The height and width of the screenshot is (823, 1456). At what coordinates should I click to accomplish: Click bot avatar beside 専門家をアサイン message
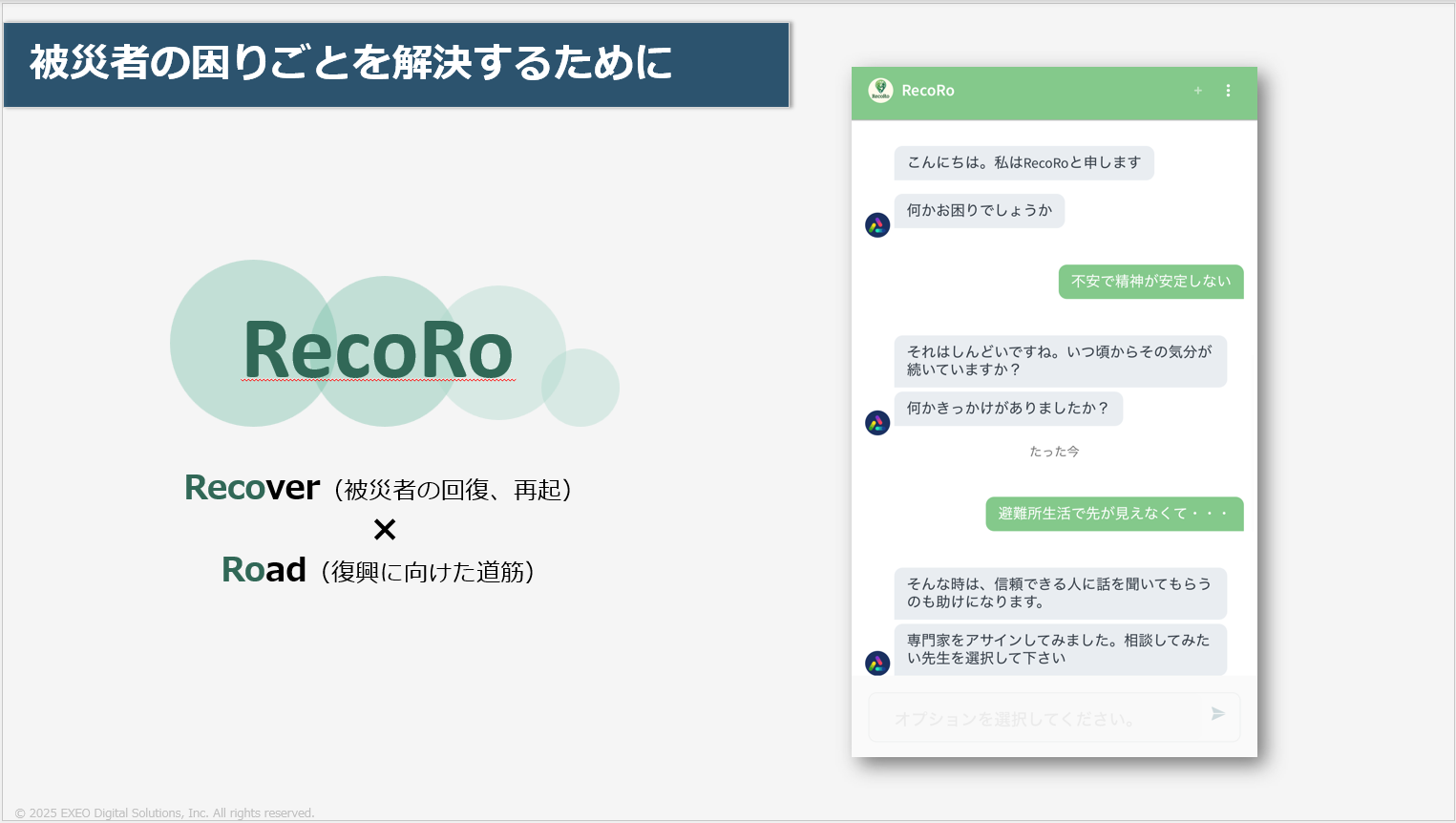877,664
